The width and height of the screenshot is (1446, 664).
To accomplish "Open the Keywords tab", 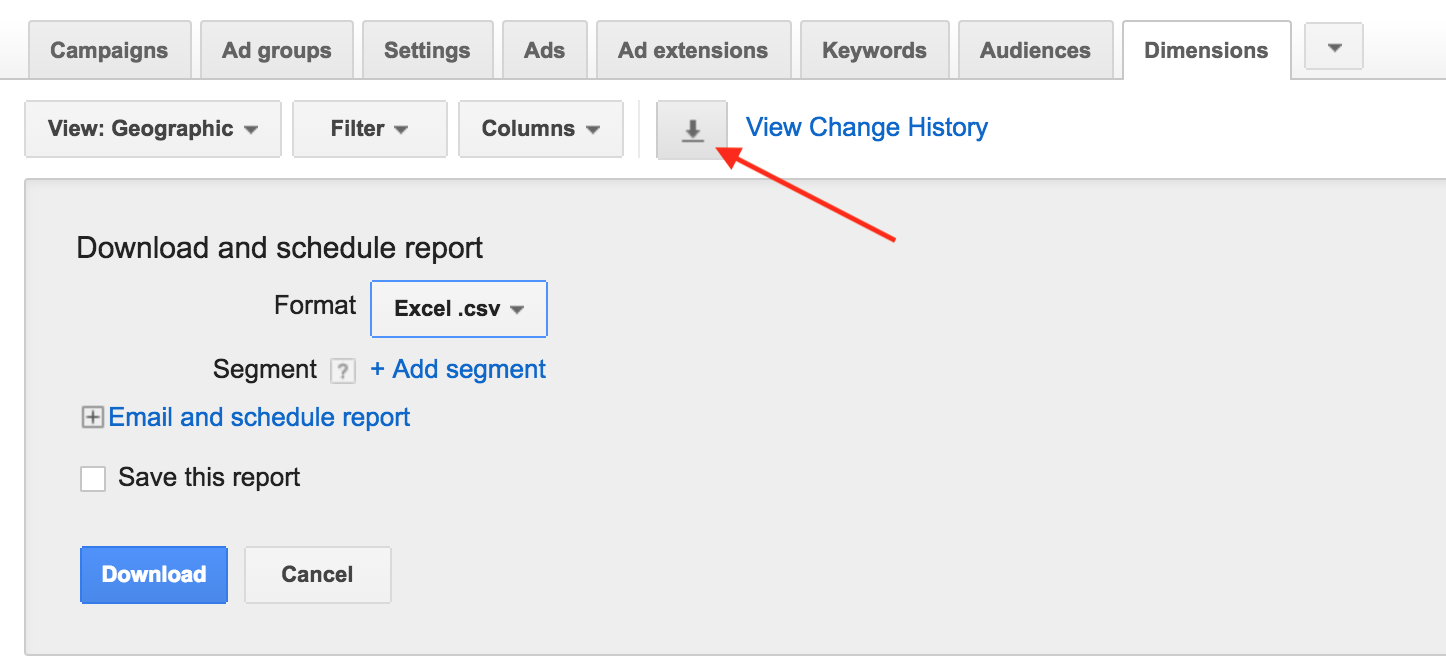I will (x=874, y=50).
